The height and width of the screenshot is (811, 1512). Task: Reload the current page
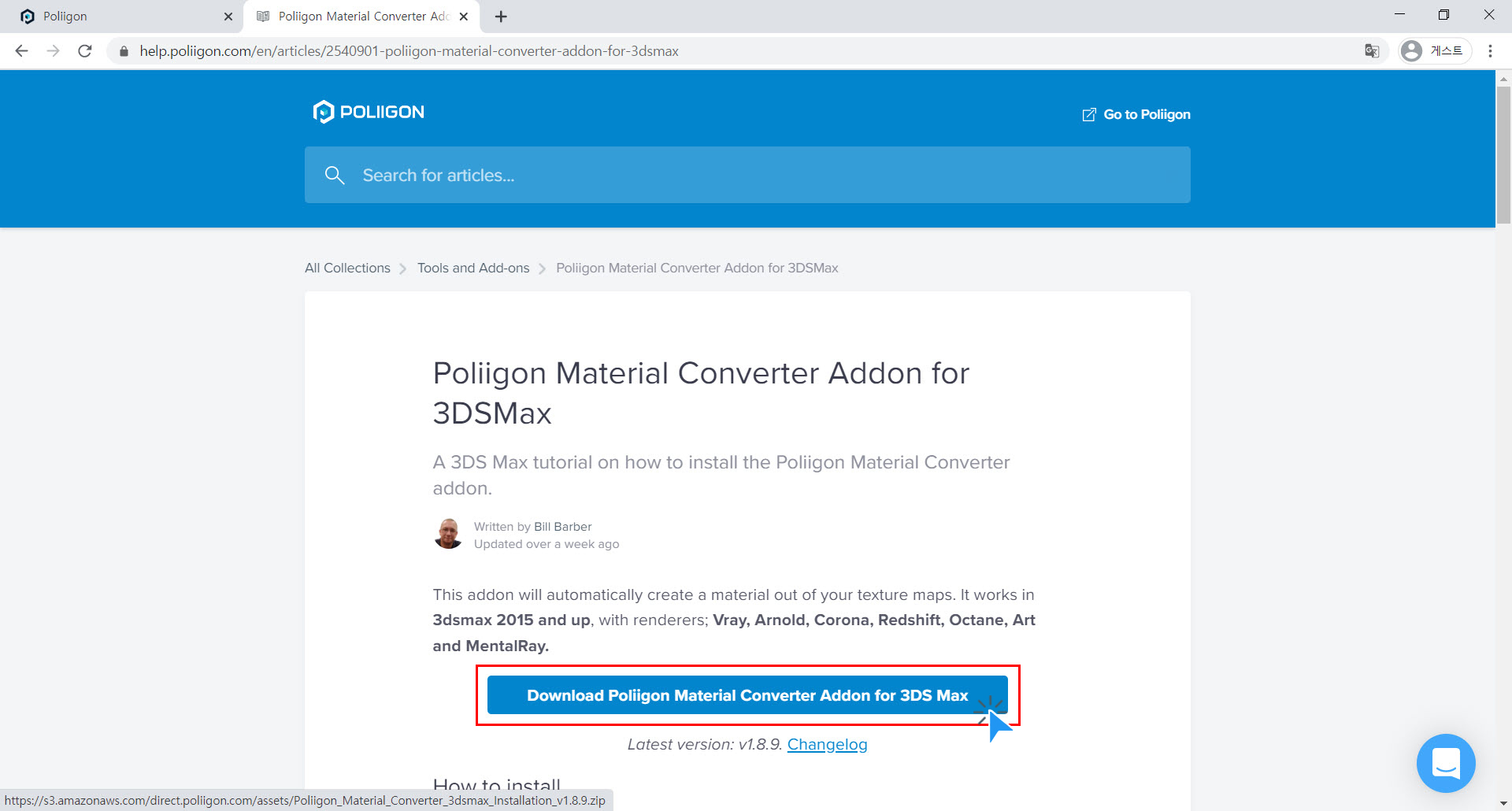click(85, 51)
